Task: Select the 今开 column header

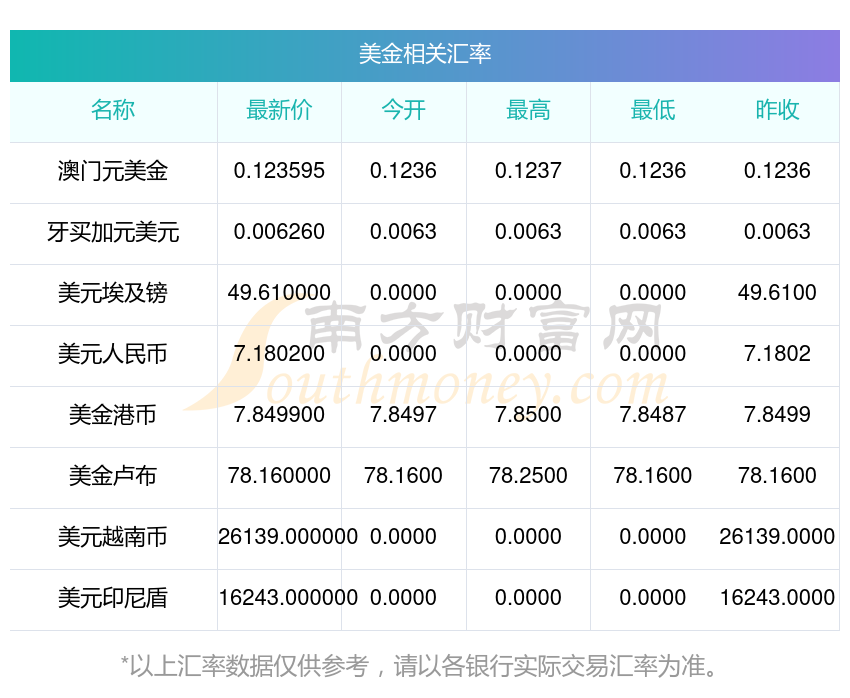Action: point(403,110)
